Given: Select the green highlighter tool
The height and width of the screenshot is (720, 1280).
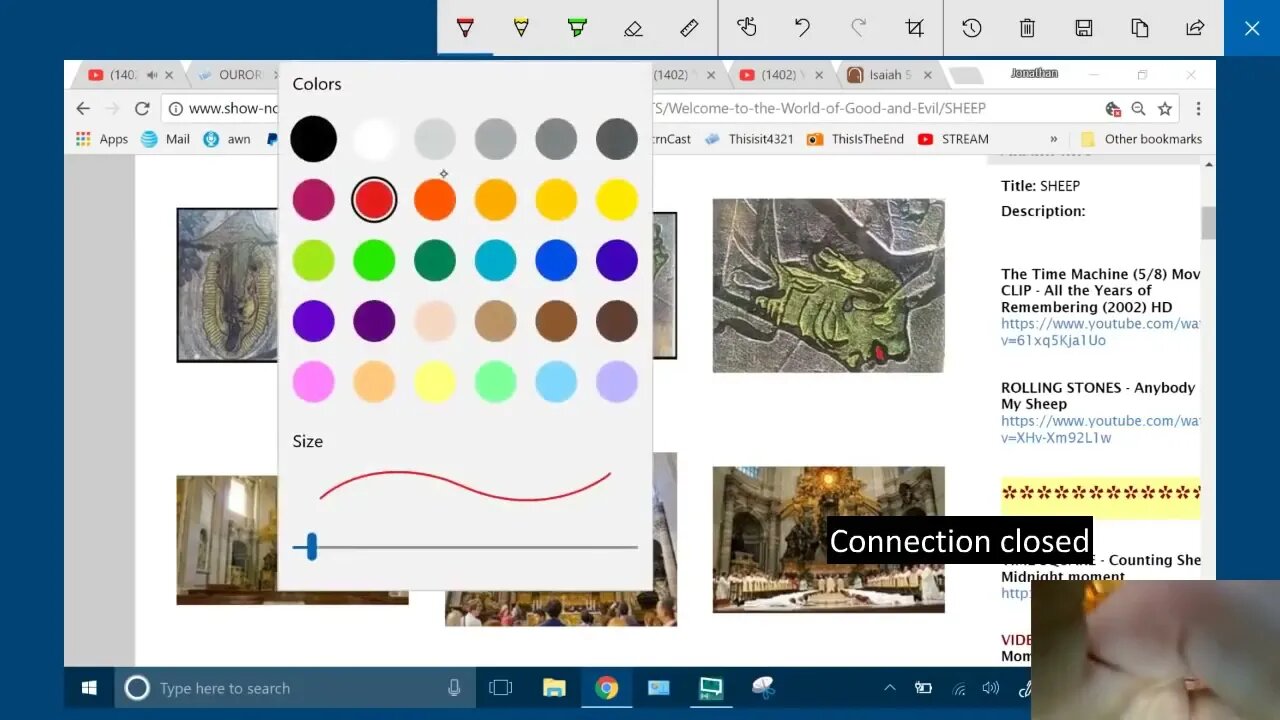Looking at the screenshot, I should [x=577, y=28].
